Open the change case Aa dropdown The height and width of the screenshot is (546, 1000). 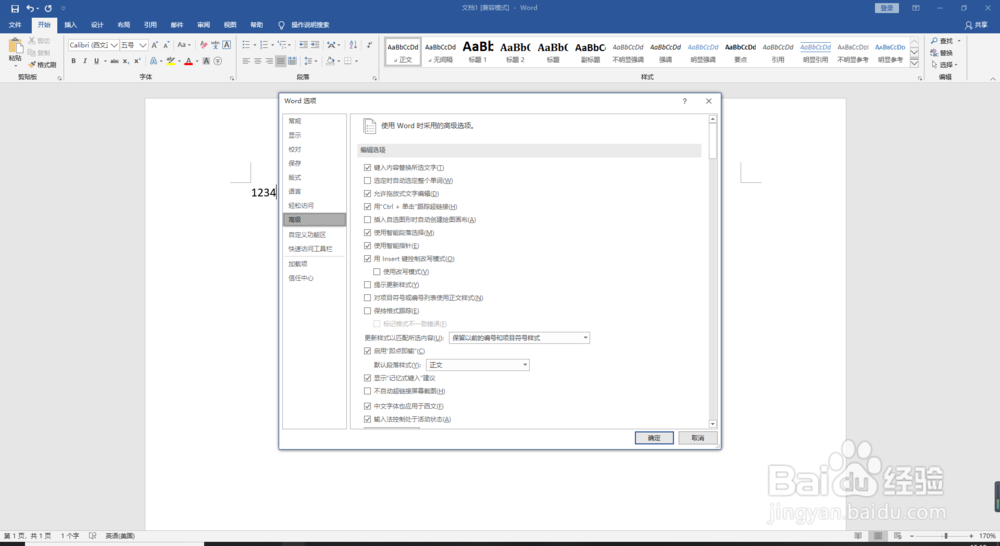click(184, 45)
